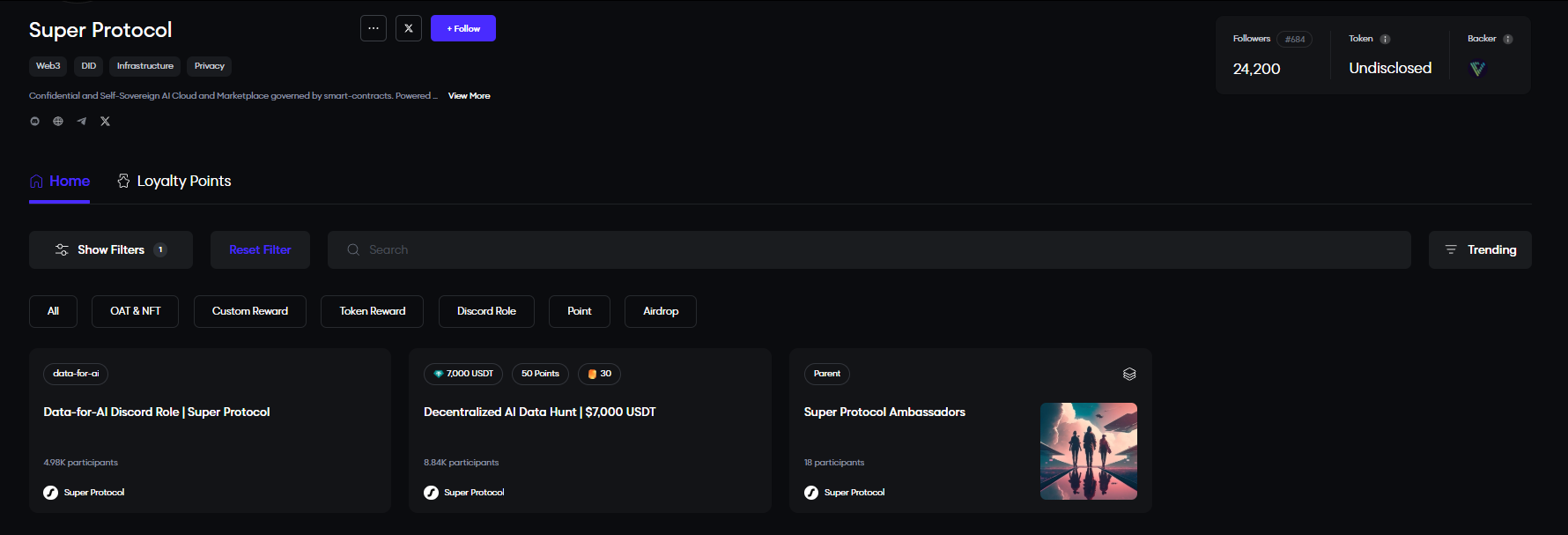Open the three-dots more options menu
The image size is (1568, 535).
point(374,28)
